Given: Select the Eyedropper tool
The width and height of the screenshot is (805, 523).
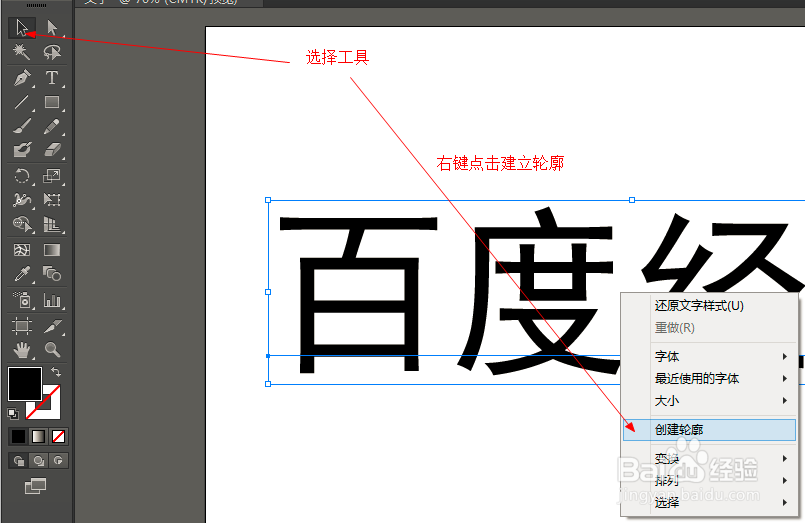Looking at the screenshot, I should click(x=22, y=274).
